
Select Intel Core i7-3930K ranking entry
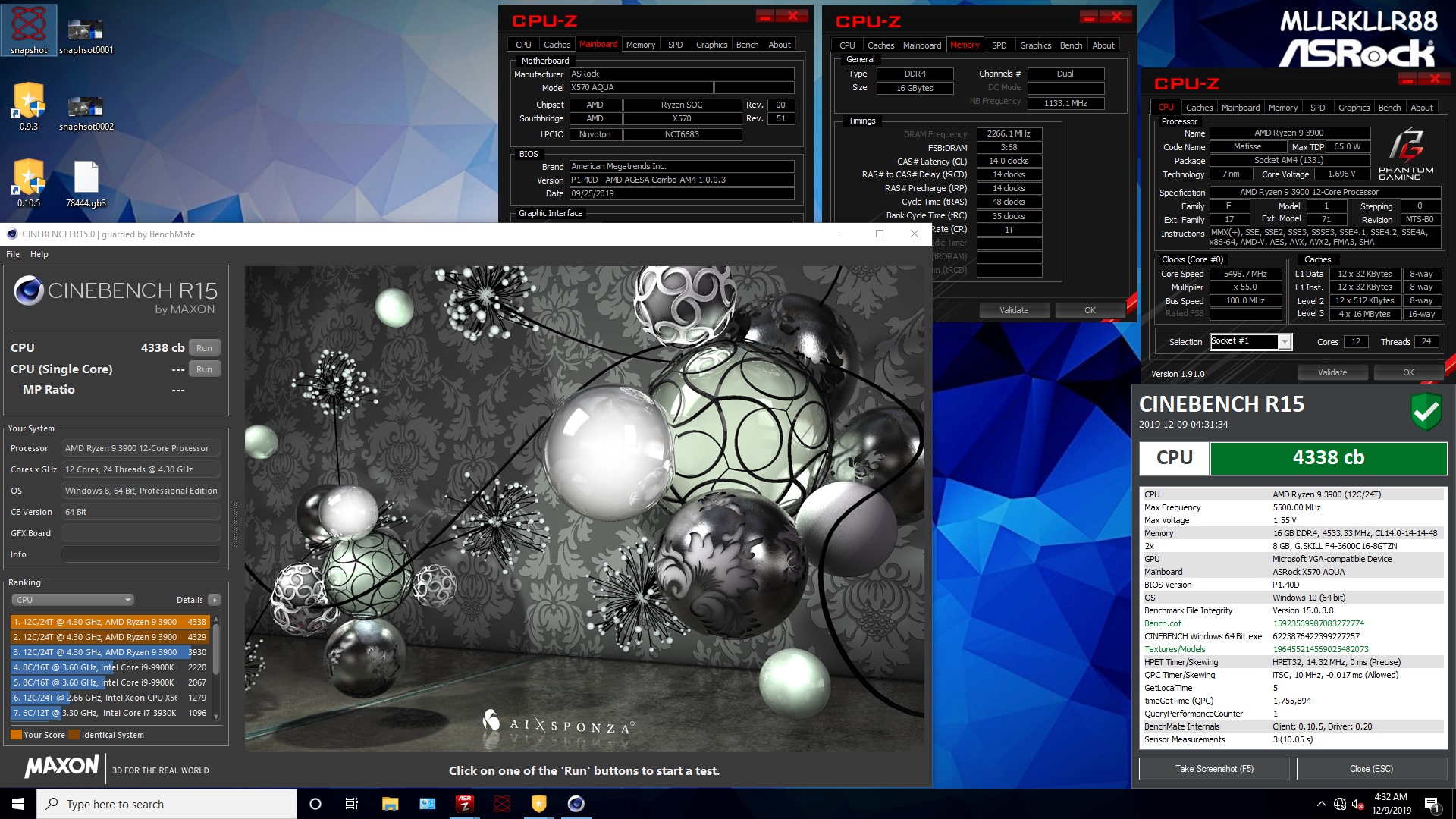point(110,713)
